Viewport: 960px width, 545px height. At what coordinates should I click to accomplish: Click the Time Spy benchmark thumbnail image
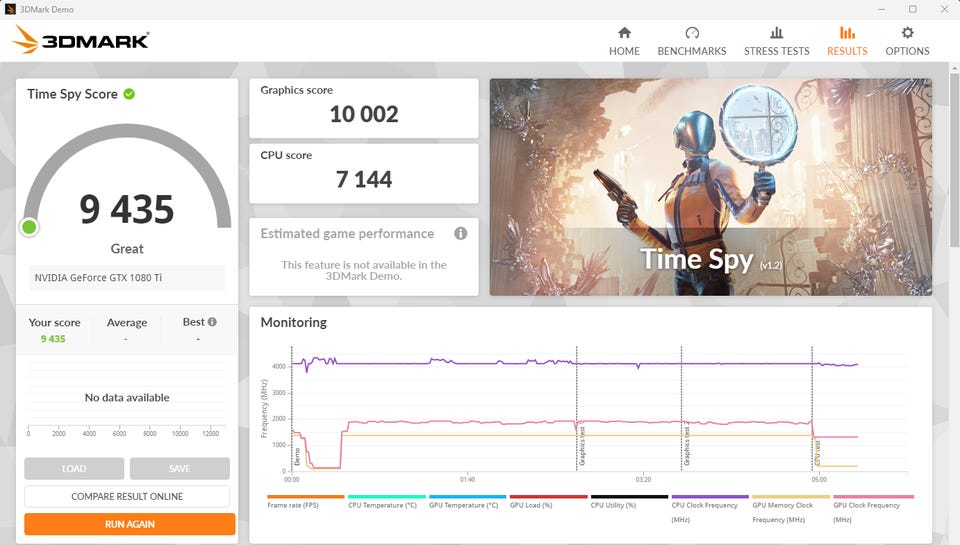[x=711, y=187]
